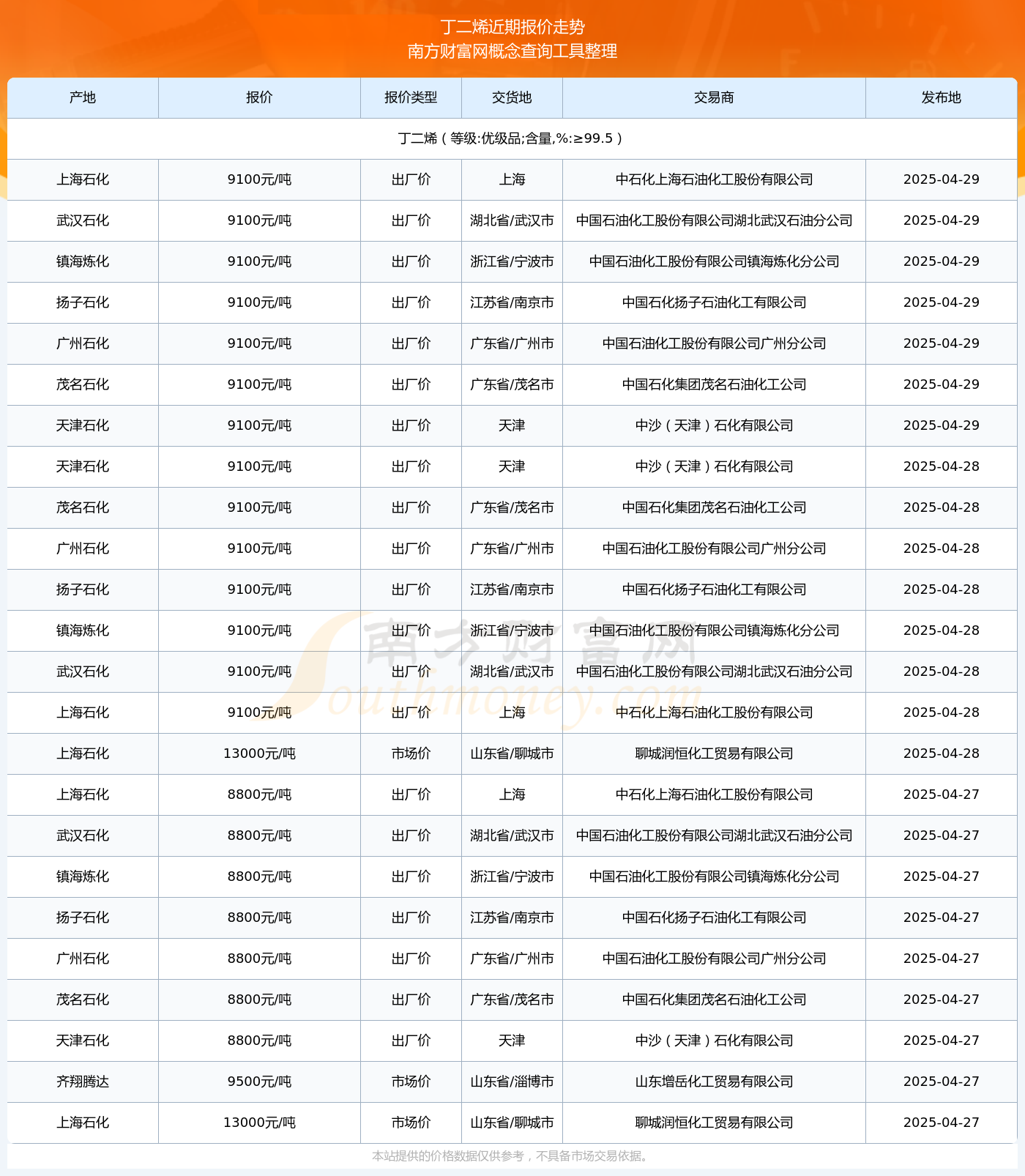The height and width of the screenshot is (1176, 1025).
Task: Click 2025-04-27 date in 天津石化 row
Action: coord(941,1041)
